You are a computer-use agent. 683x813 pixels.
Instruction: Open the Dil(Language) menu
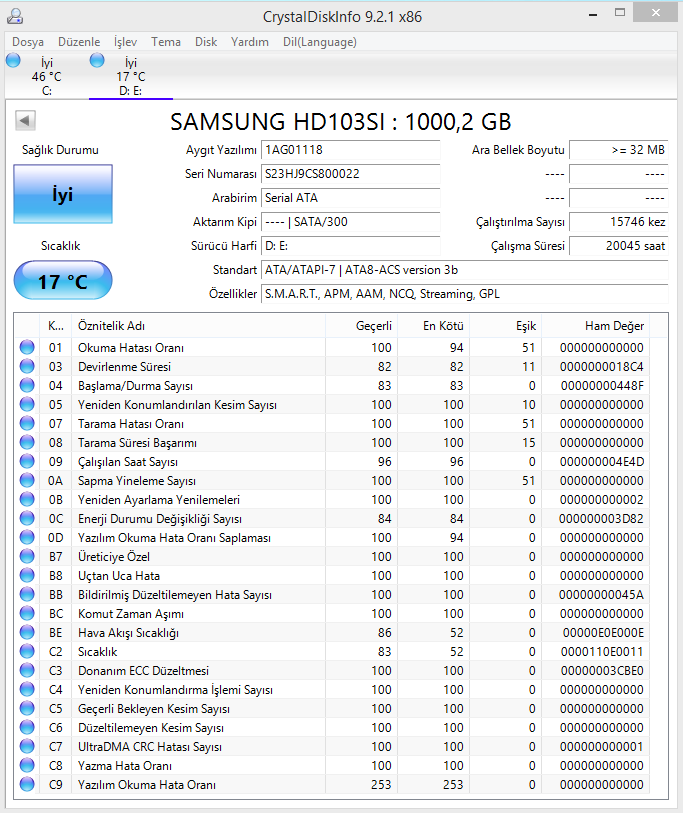click(319, 42)
